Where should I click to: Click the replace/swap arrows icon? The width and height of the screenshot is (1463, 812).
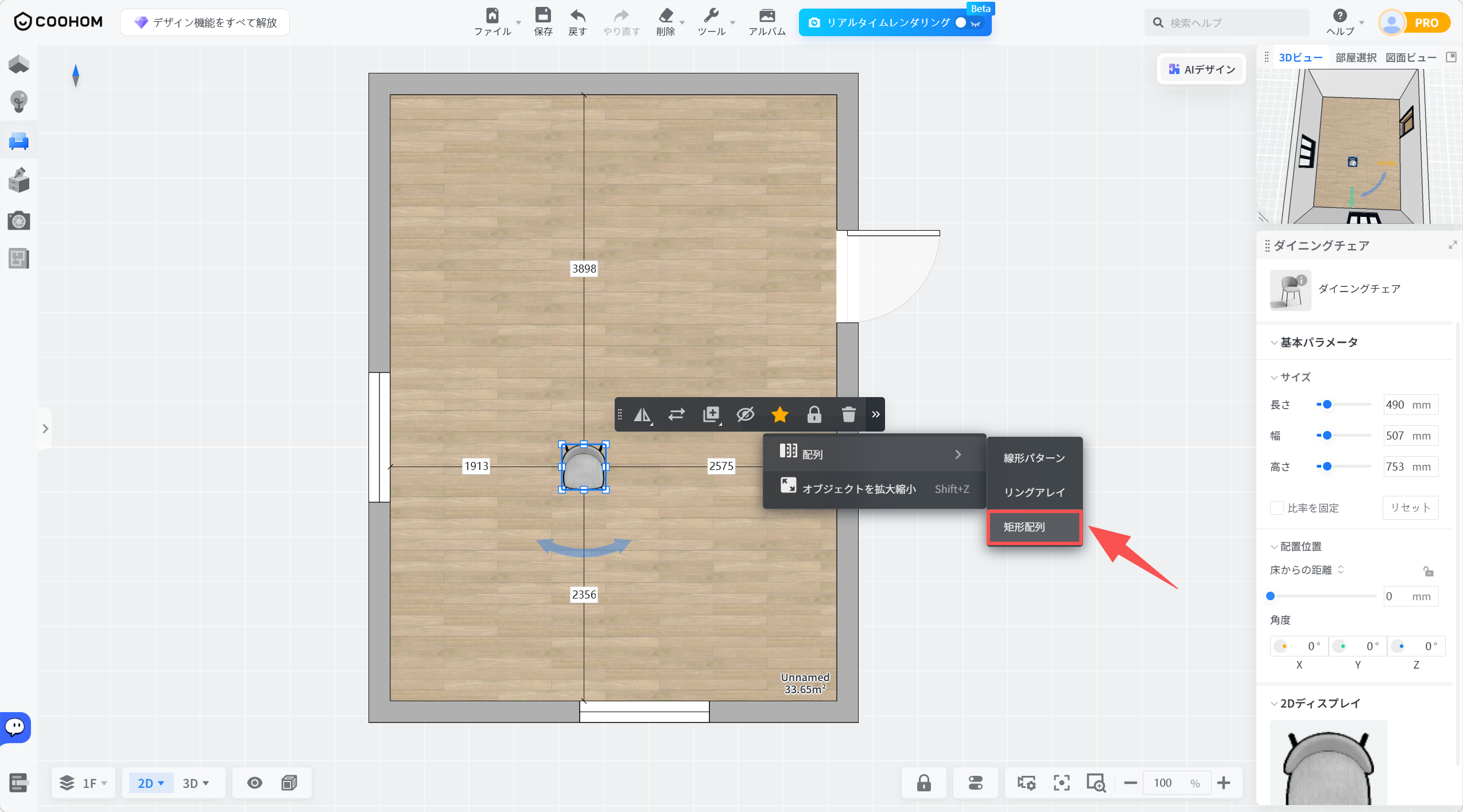point(677,414)
